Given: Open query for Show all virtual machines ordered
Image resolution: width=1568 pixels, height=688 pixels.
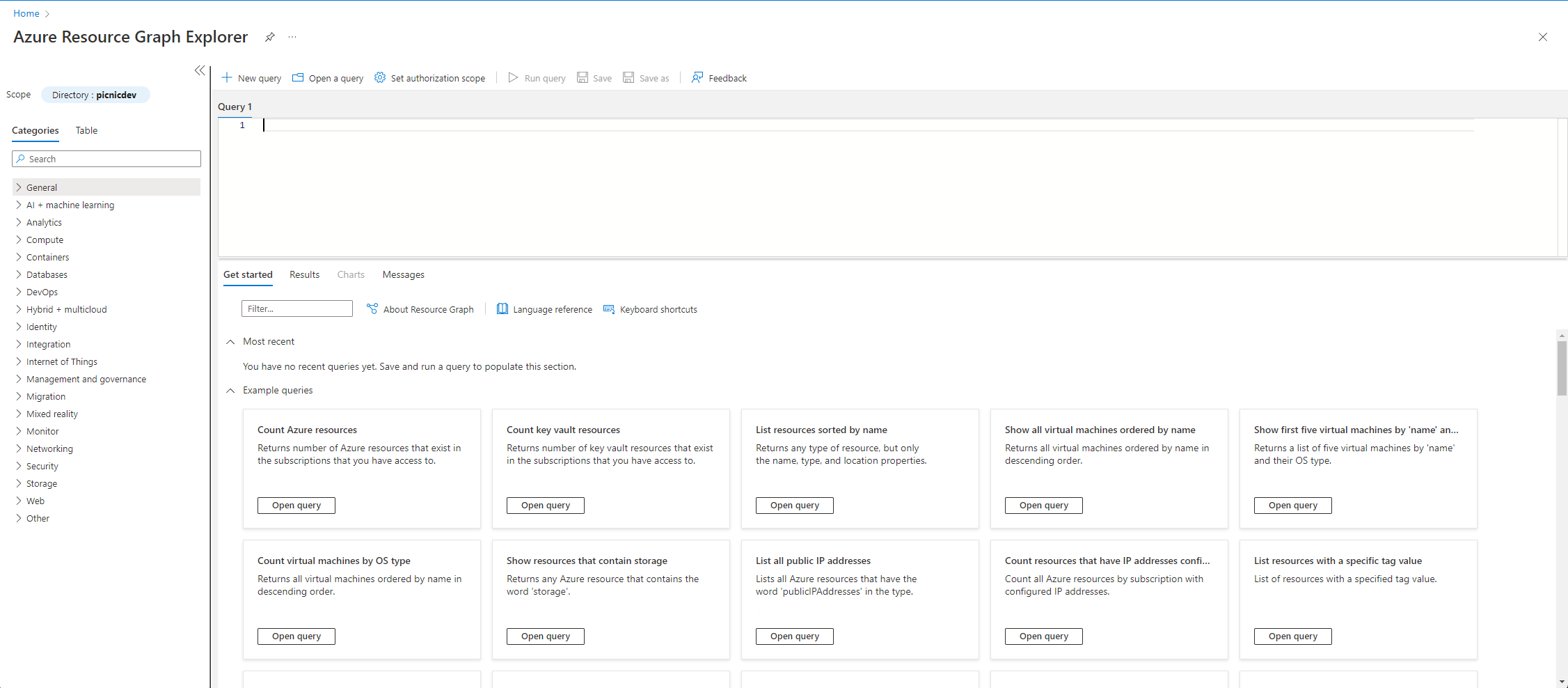Looking at the screenshot, I should click(1044, 506).
